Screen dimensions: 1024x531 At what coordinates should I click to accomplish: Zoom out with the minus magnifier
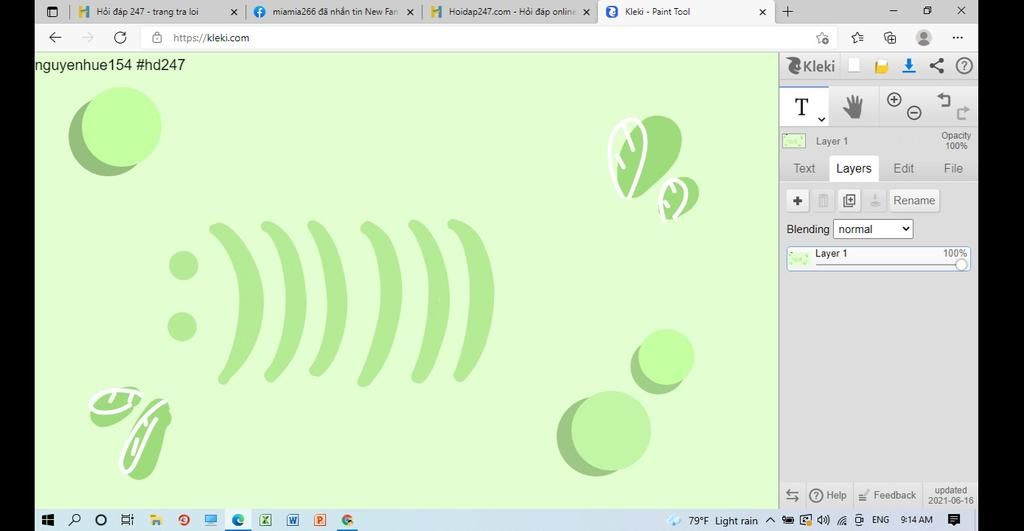point(914,113)
